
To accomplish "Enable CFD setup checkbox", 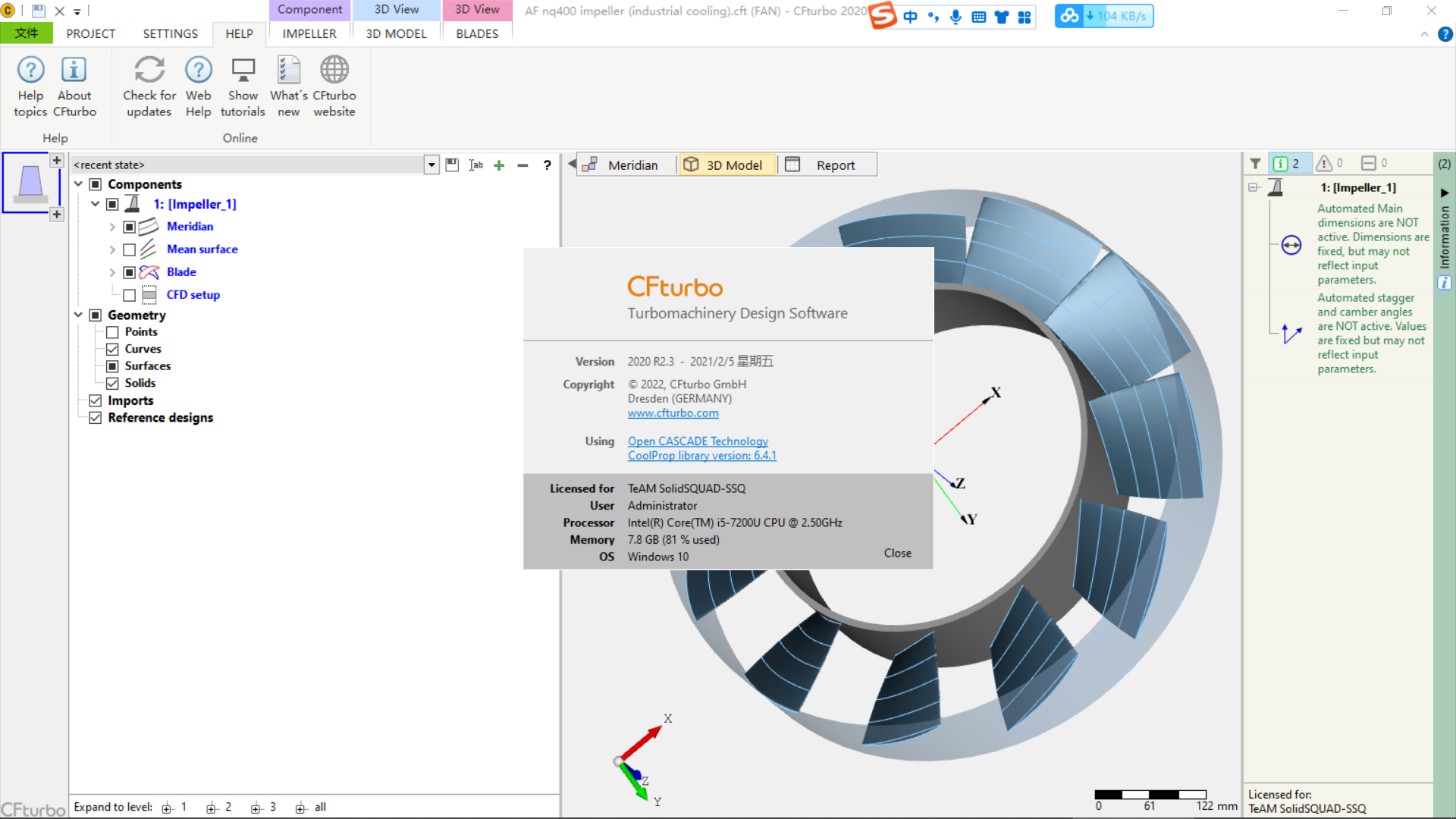I will tap(129, 295).
